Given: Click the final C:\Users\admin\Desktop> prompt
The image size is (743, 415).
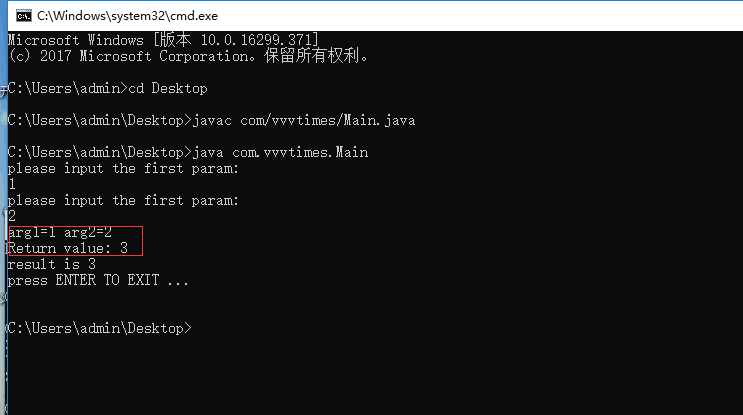Looking at the screenshot, I should coord(100,328).
